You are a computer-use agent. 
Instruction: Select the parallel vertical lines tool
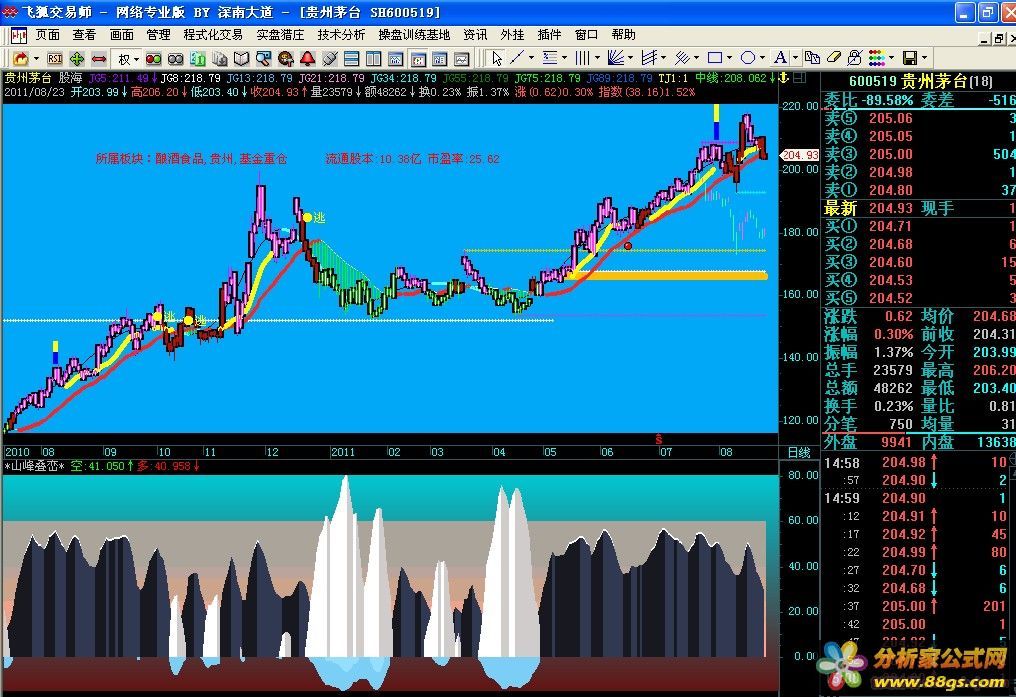coord(582,58)
